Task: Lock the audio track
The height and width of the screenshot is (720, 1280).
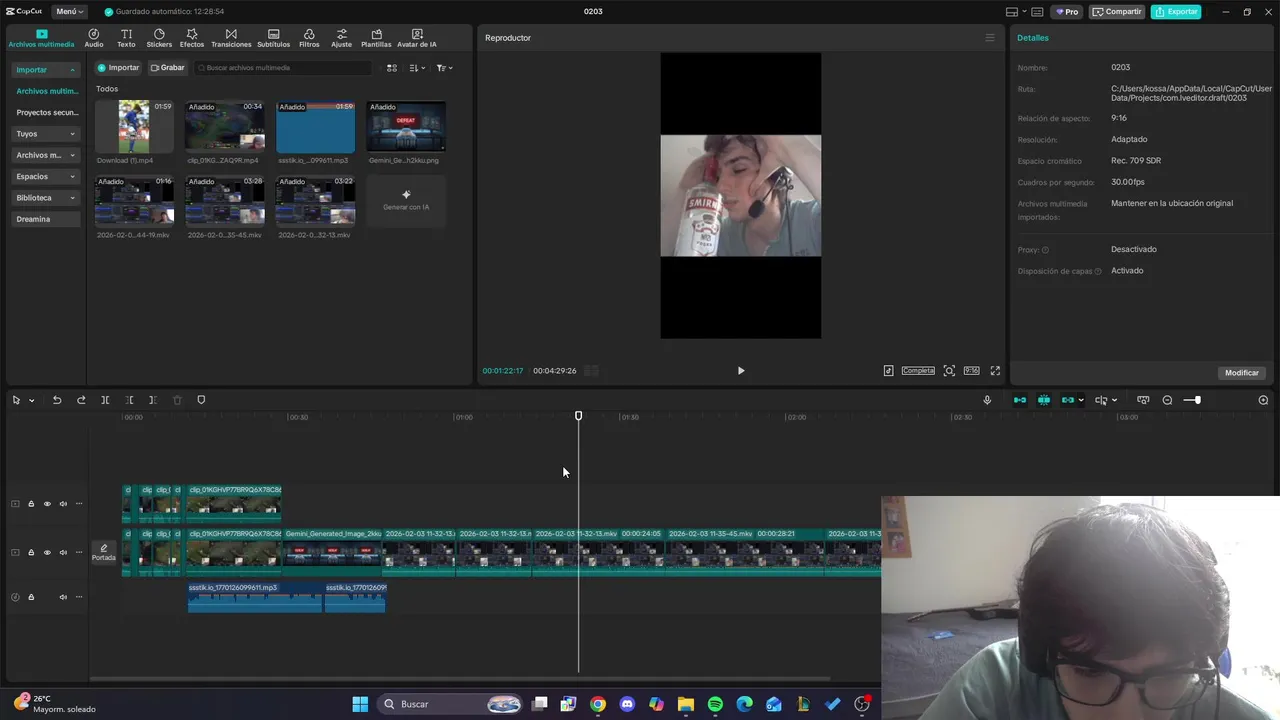Action: (x=31, y=597)
